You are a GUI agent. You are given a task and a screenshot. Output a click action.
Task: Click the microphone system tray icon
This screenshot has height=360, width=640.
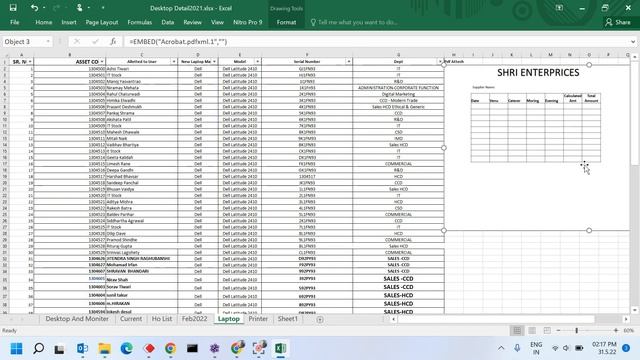point(517,348)
